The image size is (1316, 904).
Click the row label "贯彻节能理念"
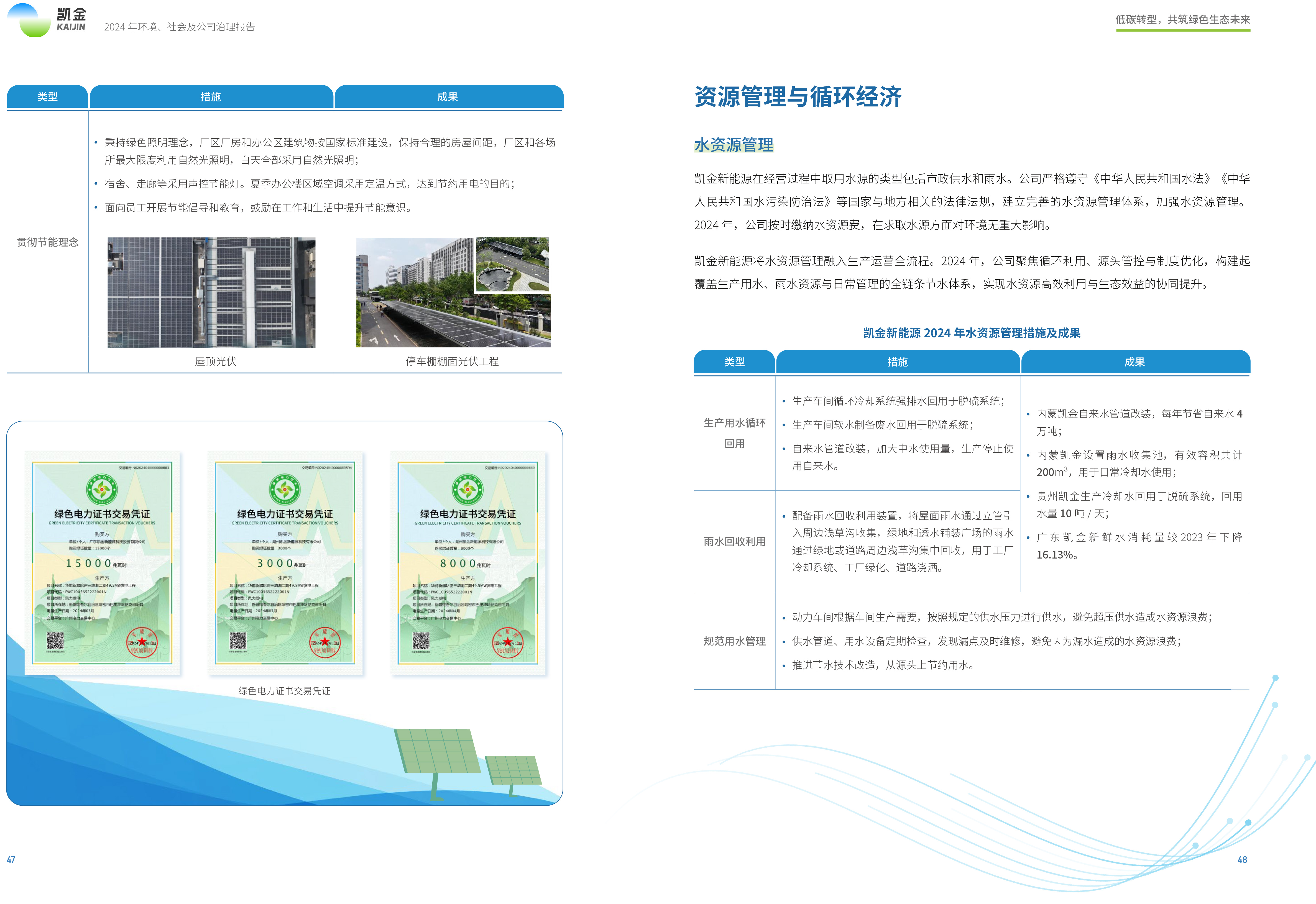pos(48,242)
